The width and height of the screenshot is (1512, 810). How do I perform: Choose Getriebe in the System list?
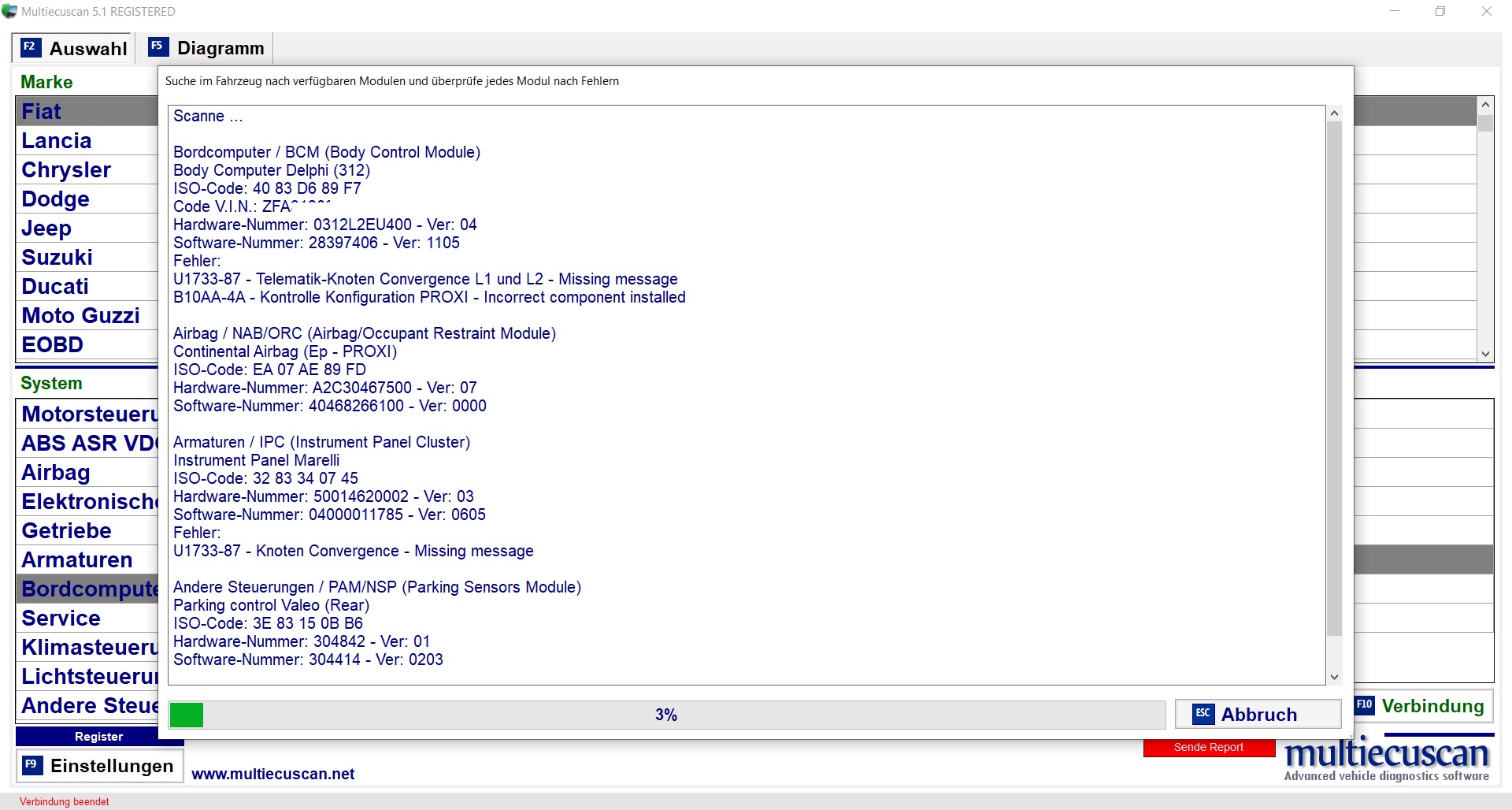click(67, 531)
